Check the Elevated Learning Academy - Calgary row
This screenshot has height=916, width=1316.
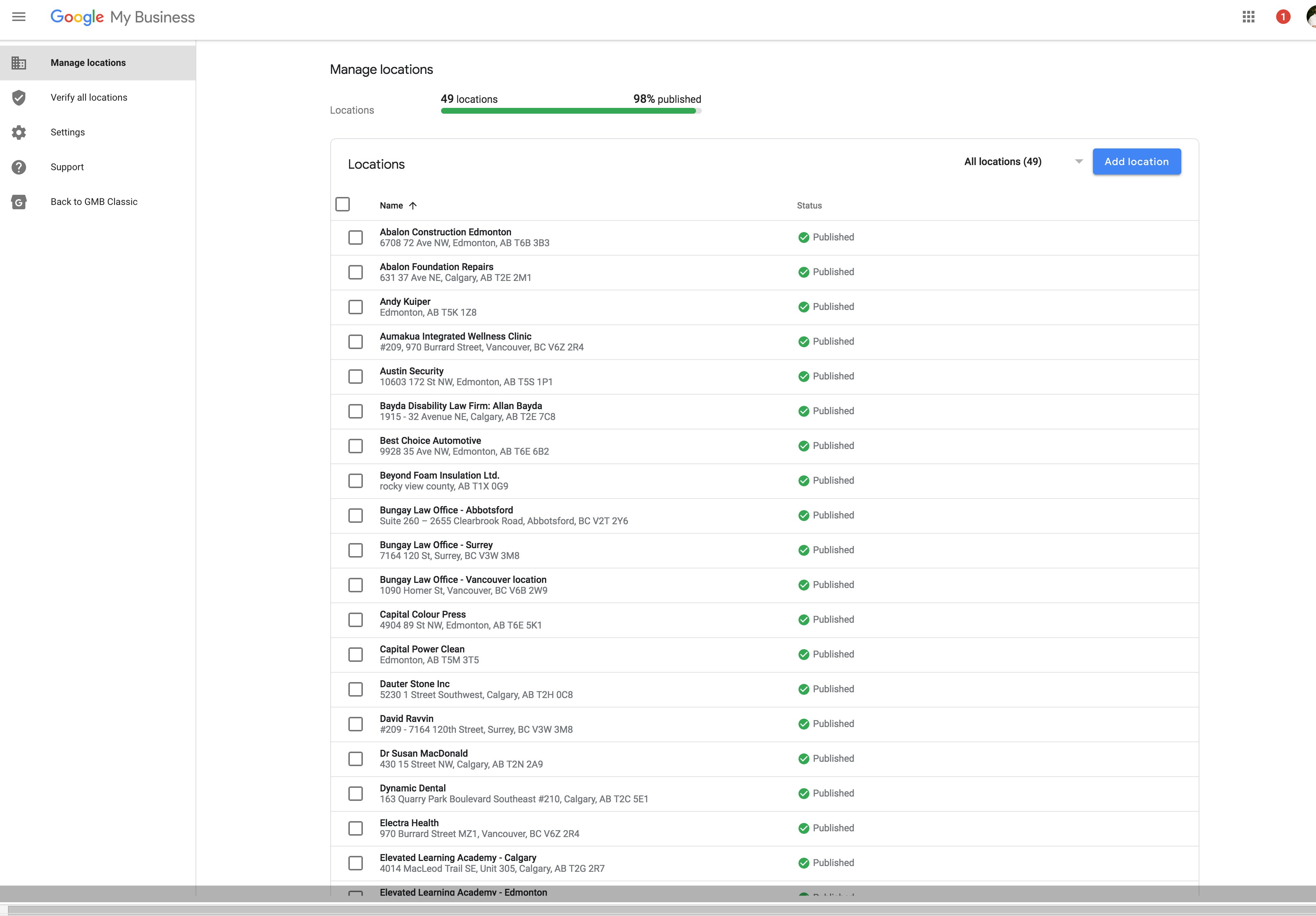(355, 863)
